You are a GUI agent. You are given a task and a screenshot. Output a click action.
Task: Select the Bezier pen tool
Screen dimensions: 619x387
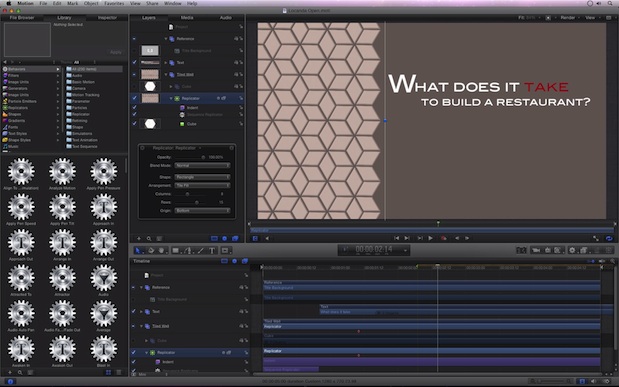click(188, 250)
